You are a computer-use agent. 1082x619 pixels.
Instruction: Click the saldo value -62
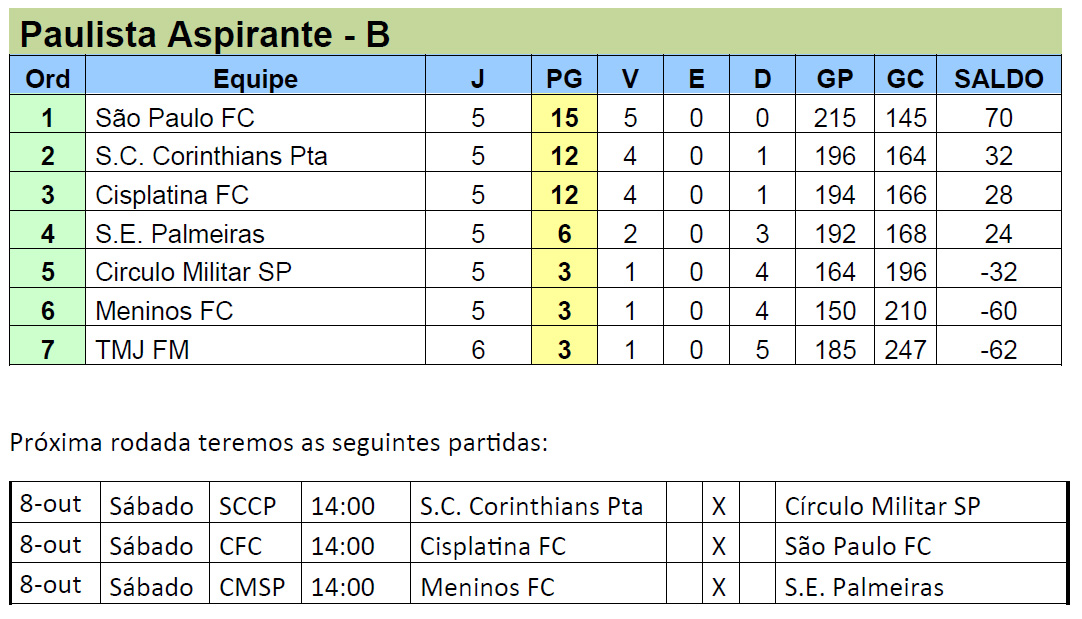(998, 350)
